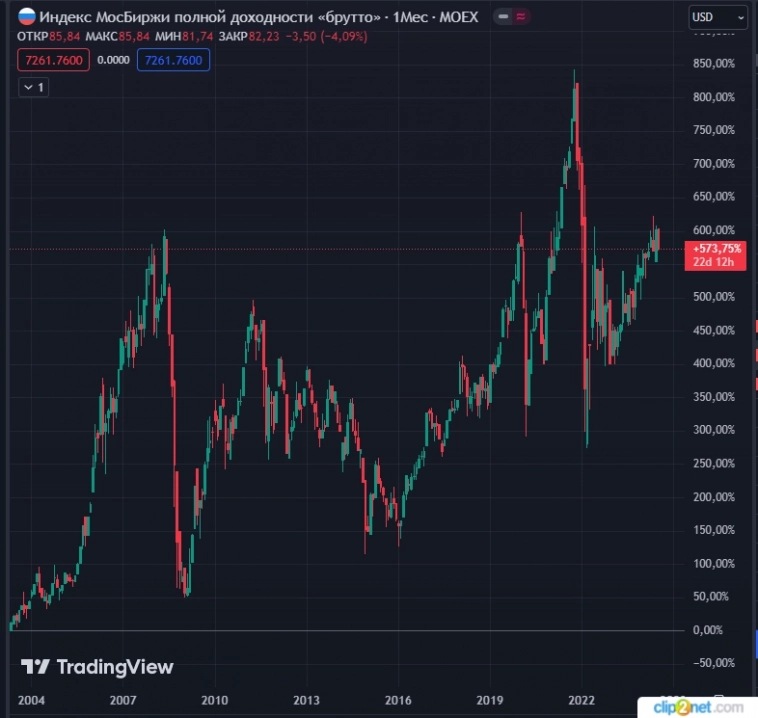This screenshot has width=758, height=718.
Task: Click the ОТКР 85,84 open value
Action: tap(48, 36)
